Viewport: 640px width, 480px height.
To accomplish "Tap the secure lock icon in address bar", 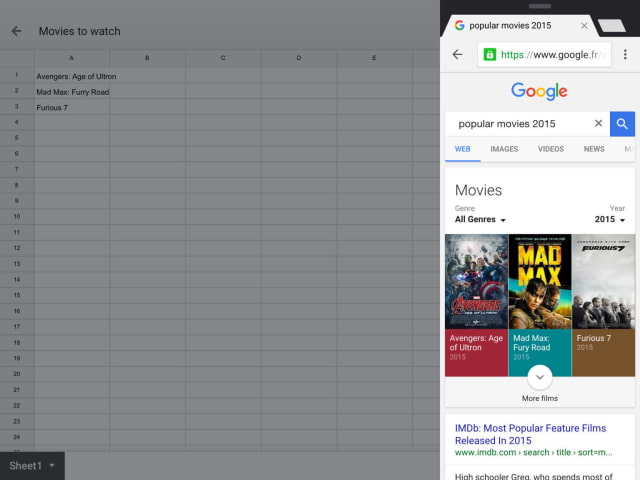I will pos(489,55).
